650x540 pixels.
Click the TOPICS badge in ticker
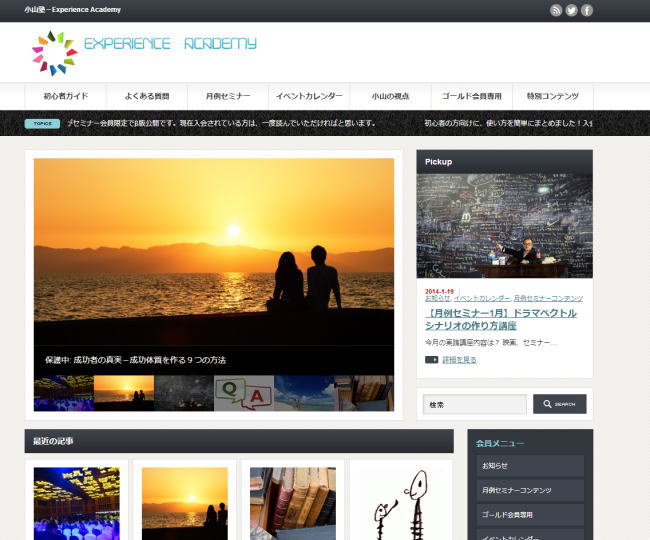pyautogui.click(x=43, y=123)
